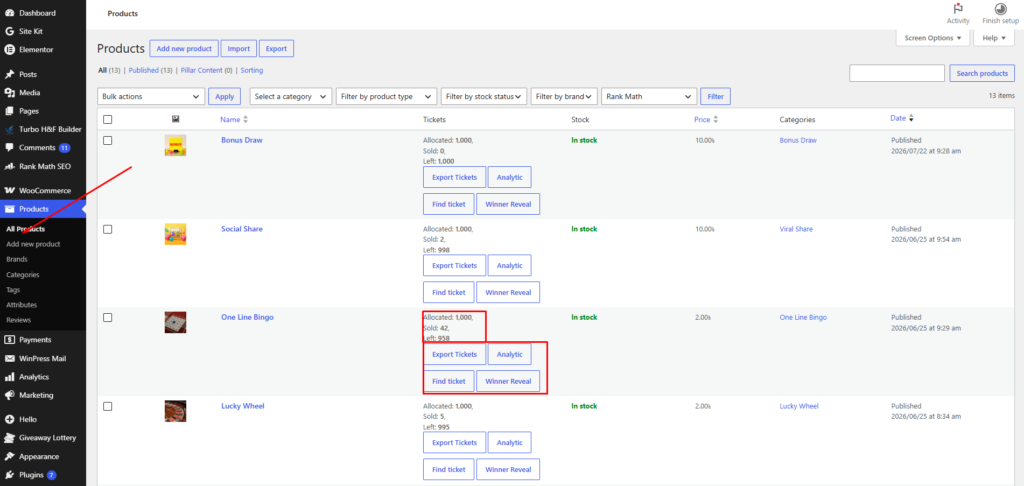Click the Marketing megaphone icon
The image size is (1024, 486).
tap(10, 395)
